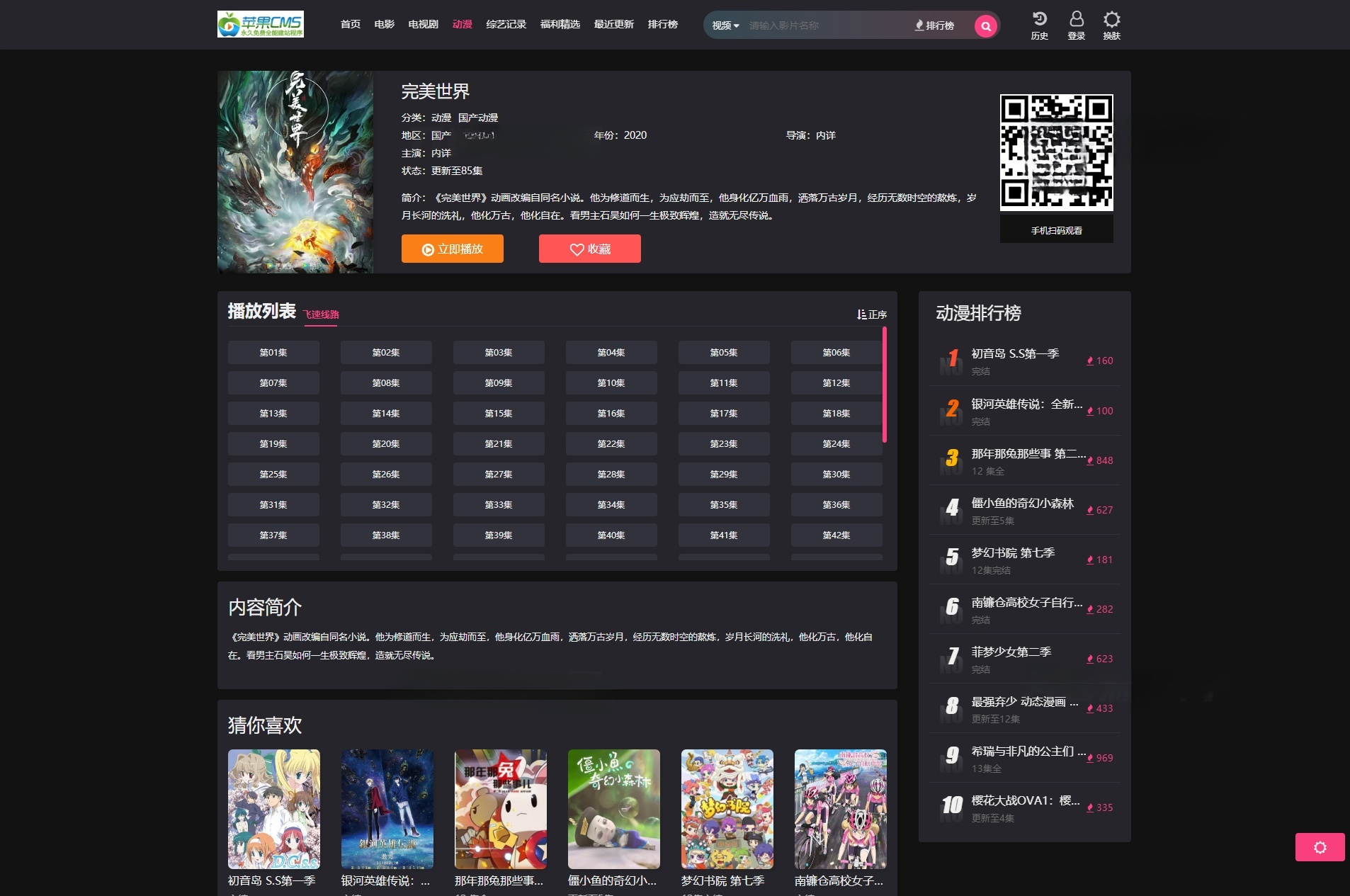
Task: Click the 苹果CMS site logo
Action: pos(262,24)
